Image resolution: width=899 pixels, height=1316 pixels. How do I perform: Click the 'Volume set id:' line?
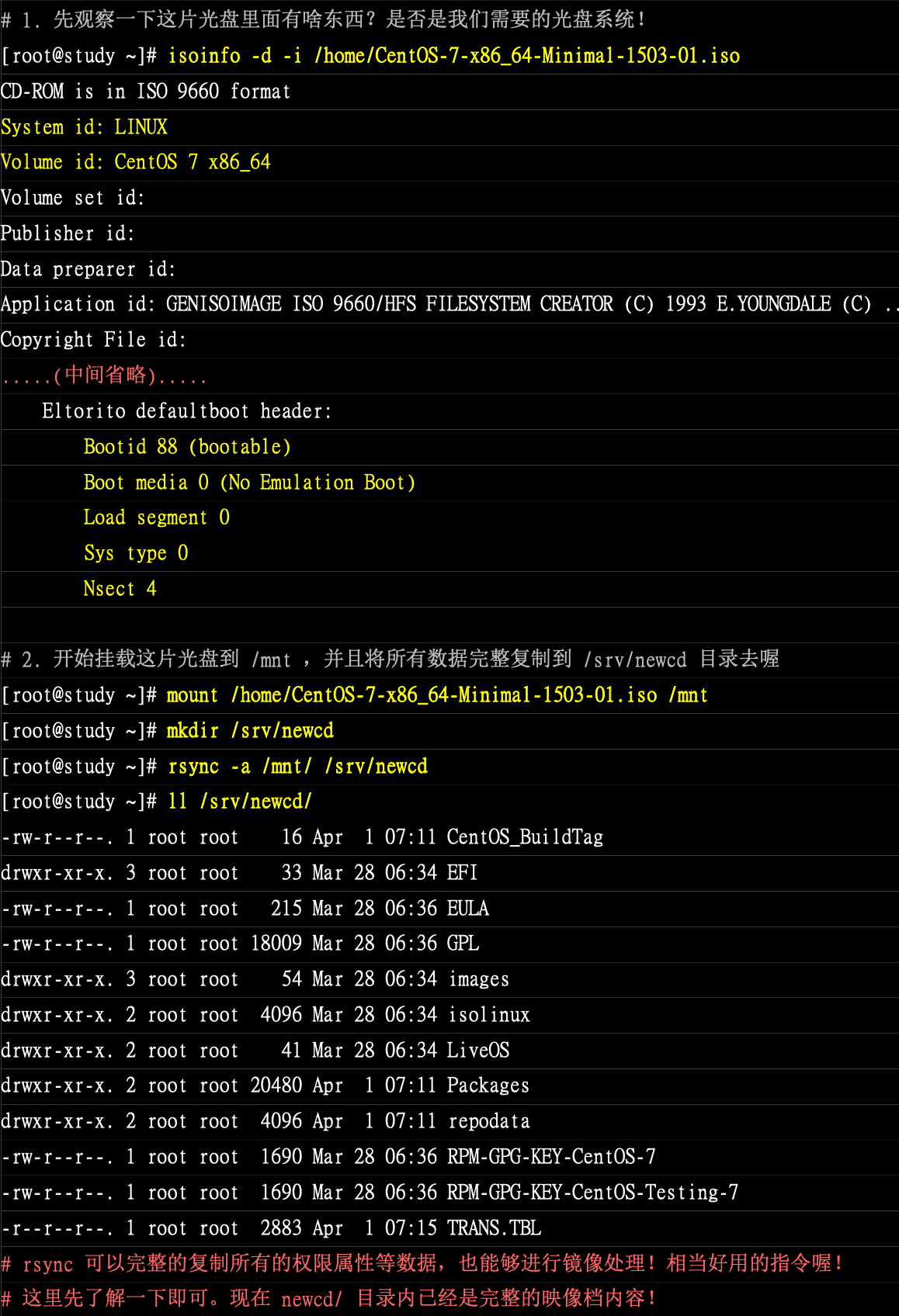72,198
